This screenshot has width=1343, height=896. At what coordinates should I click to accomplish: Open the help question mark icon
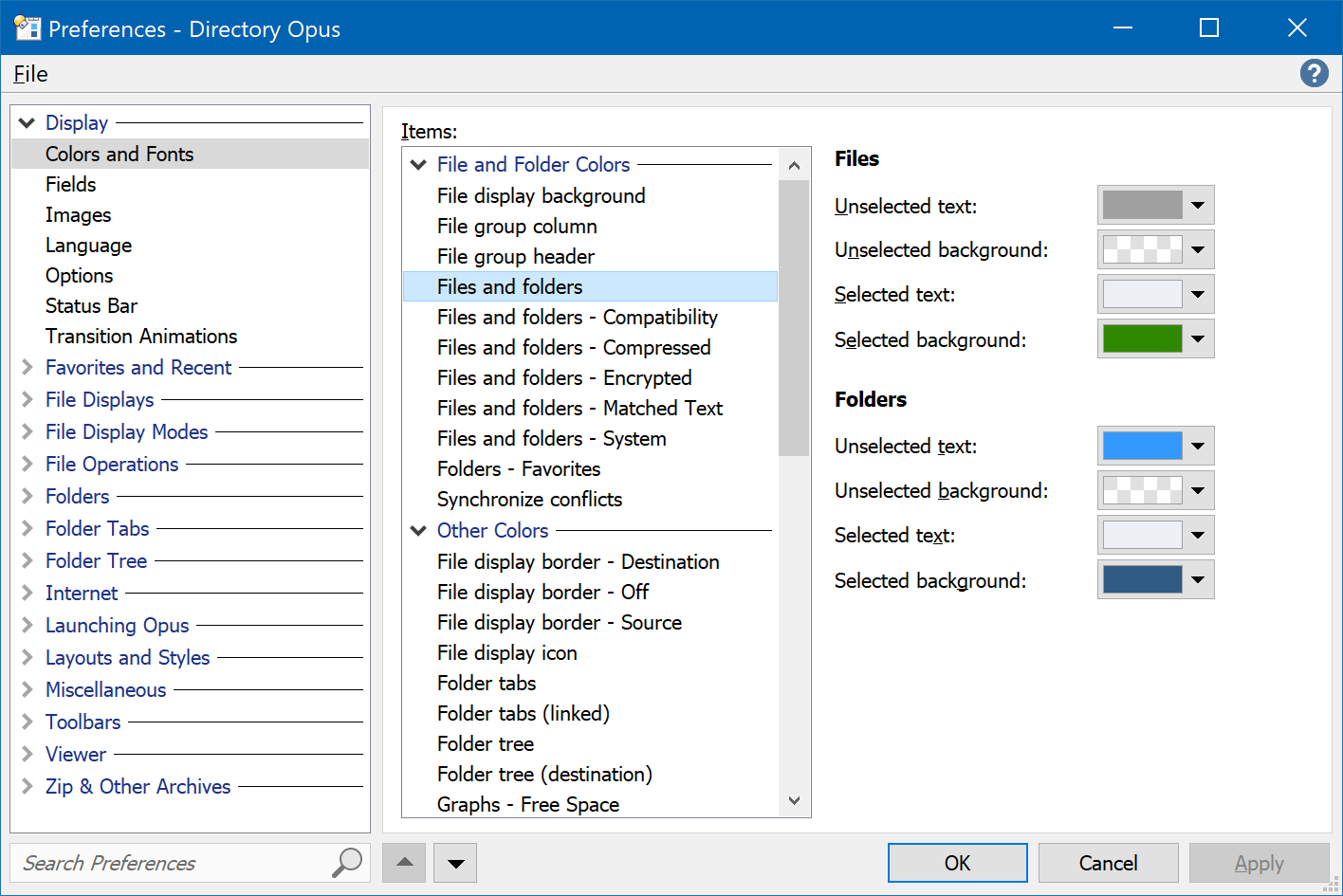coord(1314,73)
